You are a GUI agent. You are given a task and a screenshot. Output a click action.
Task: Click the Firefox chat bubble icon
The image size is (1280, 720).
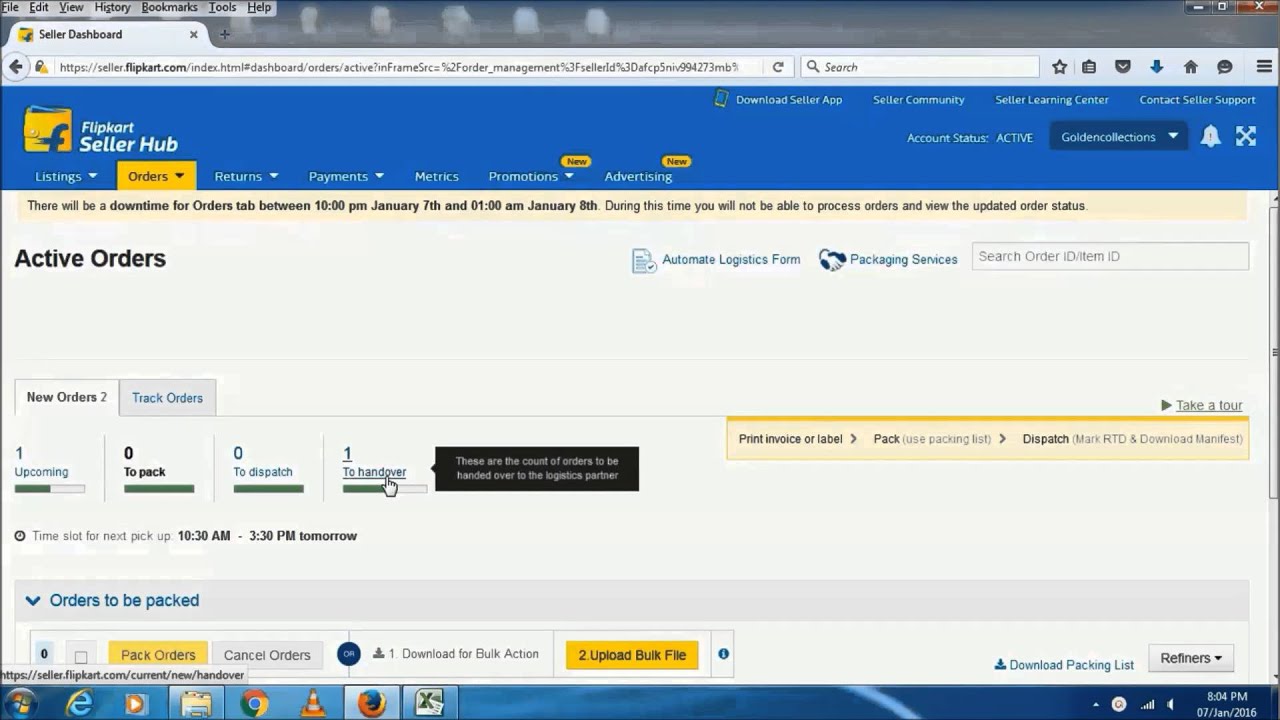pos(1224,67)
